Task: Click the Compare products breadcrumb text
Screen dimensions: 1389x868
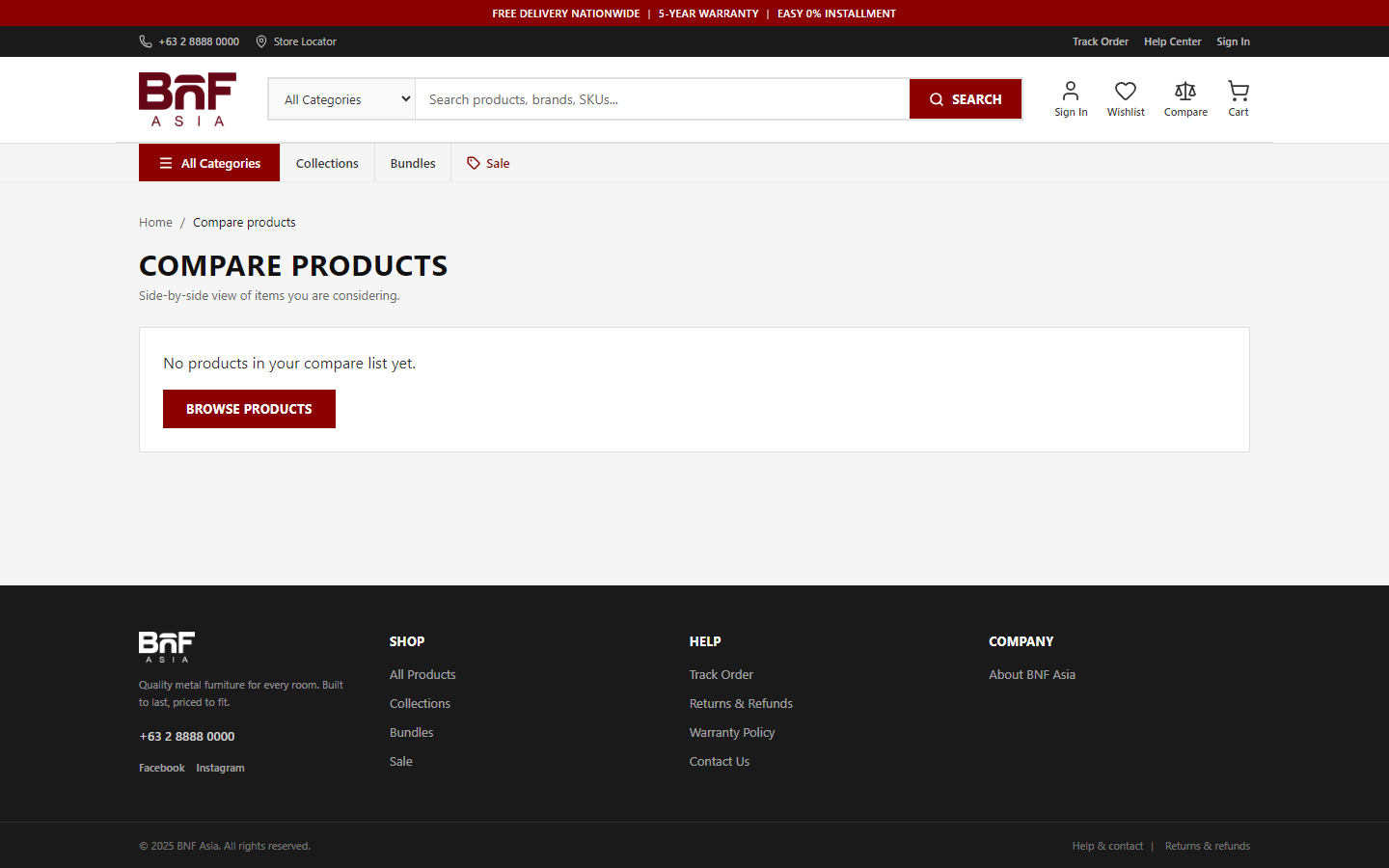Action: pyautogui.click(x=244, y=222)
